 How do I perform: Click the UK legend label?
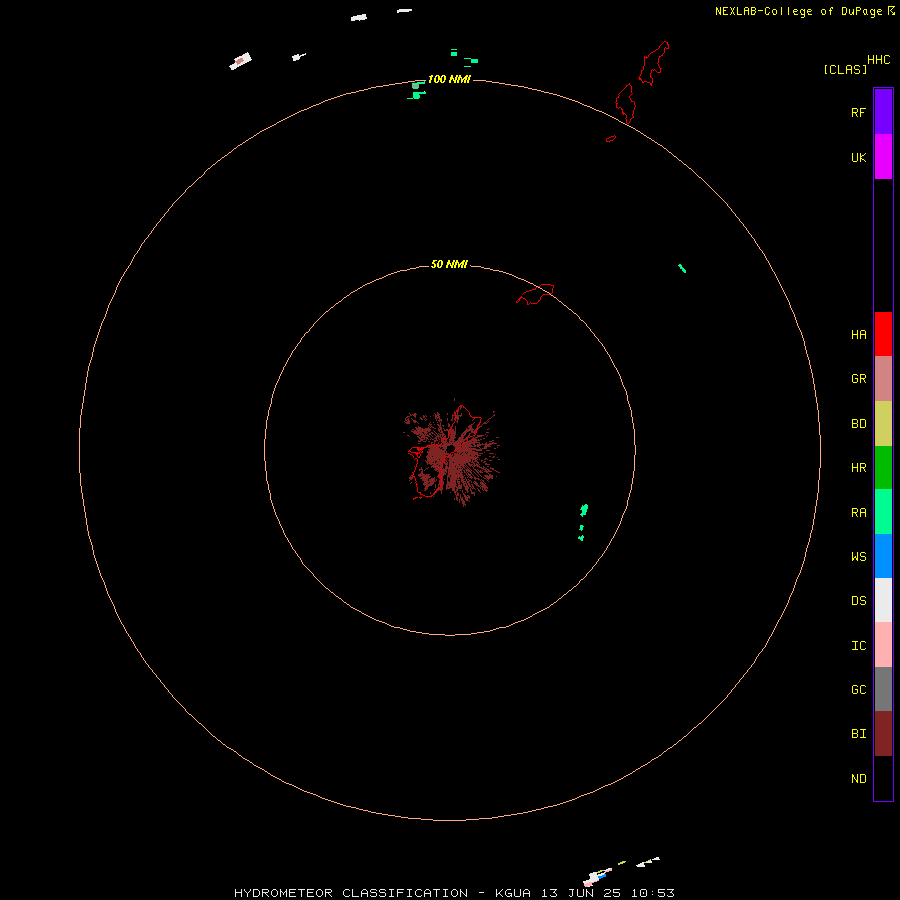tap(858, 157)
